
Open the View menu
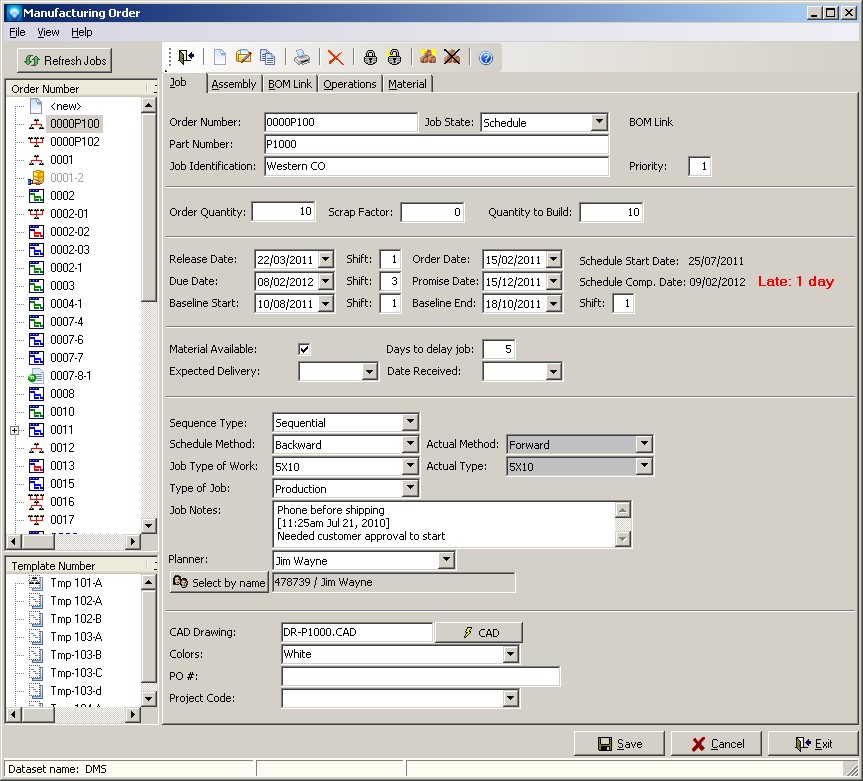pyautogui.click(x=48, y=32)
